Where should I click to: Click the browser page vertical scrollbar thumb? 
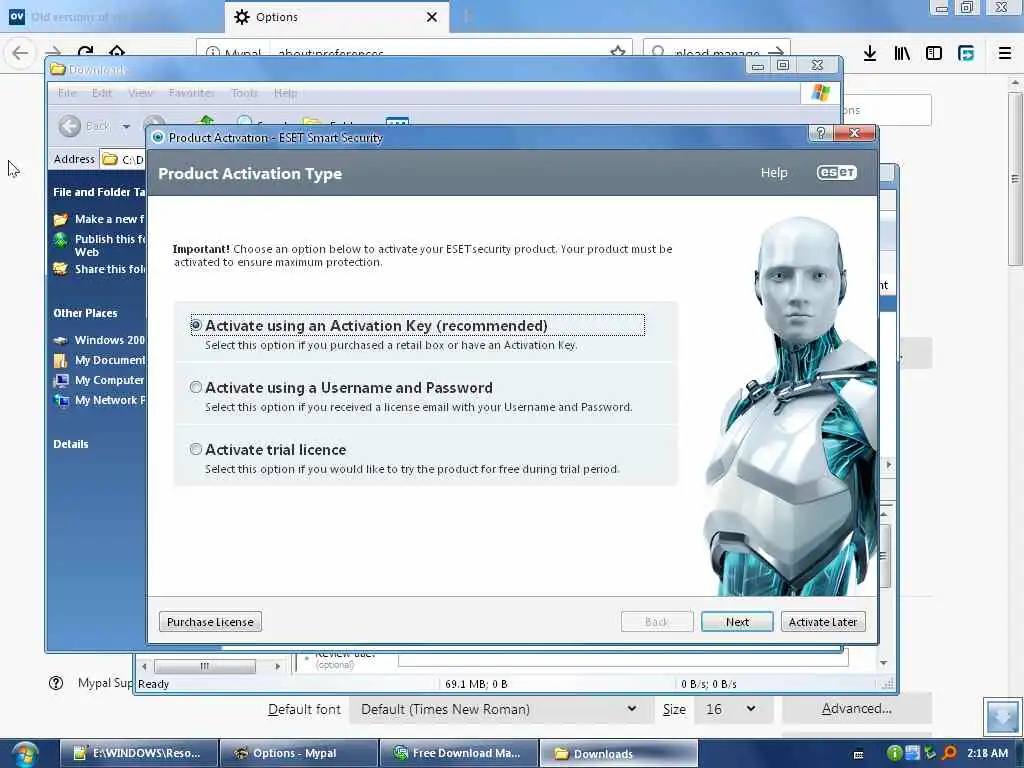[1014, 178]
